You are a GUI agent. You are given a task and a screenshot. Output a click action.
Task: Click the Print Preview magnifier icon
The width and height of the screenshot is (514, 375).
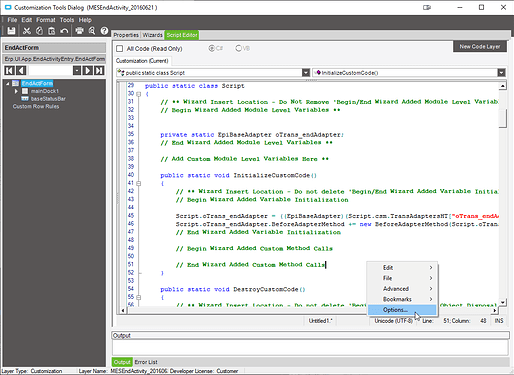(x=92, y=31)
